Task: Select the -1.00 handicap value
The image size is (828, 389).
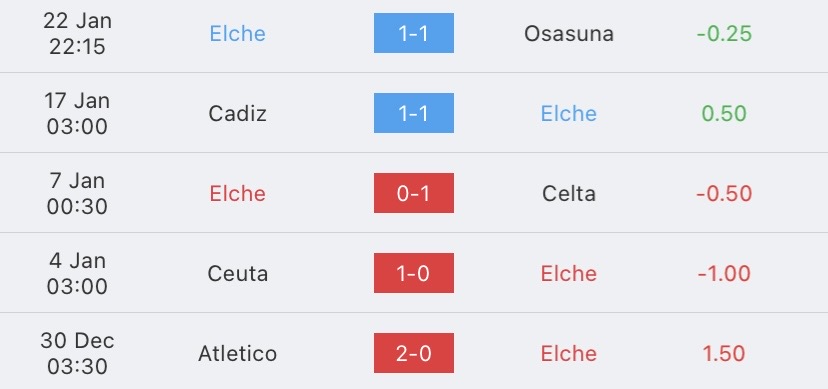Action: click(724, 273)
